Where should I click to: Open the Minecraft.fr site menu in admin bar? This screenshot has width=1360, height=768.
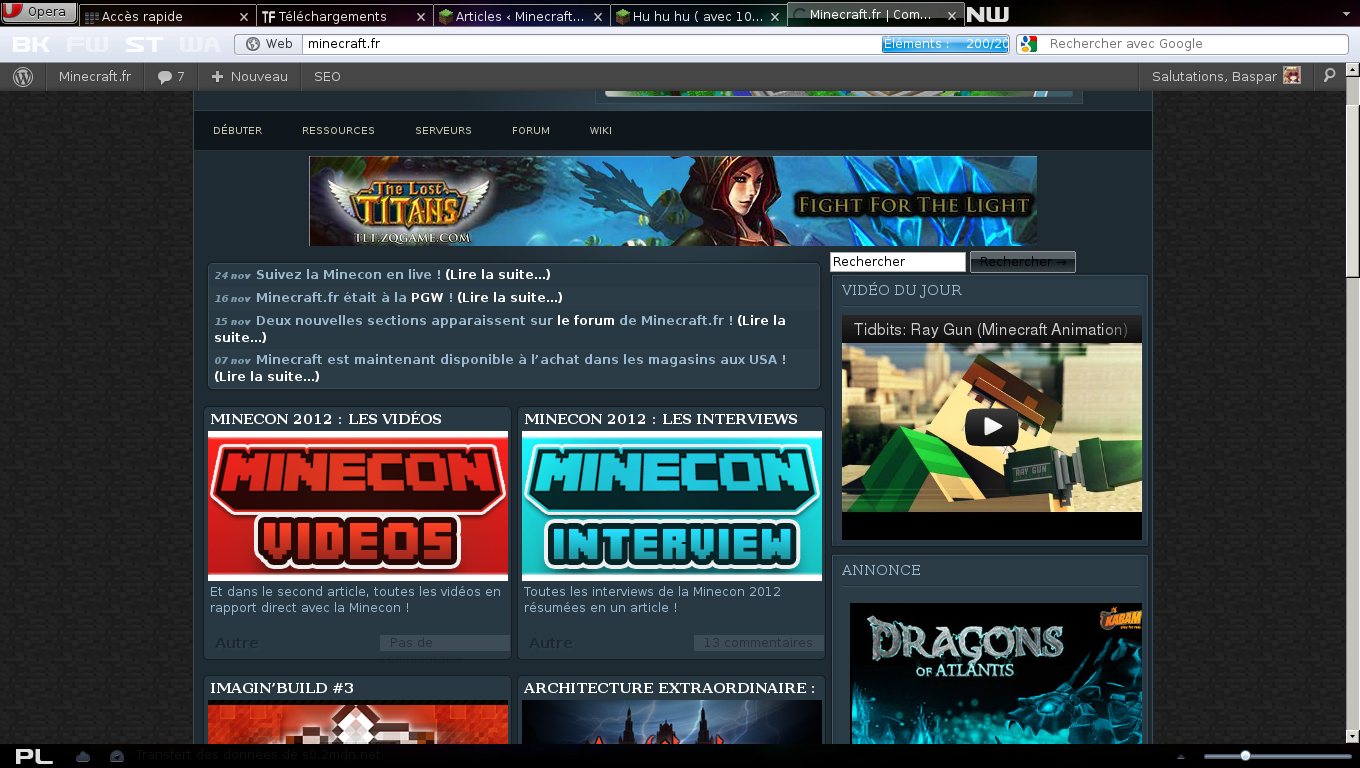(x=95, y=77)
